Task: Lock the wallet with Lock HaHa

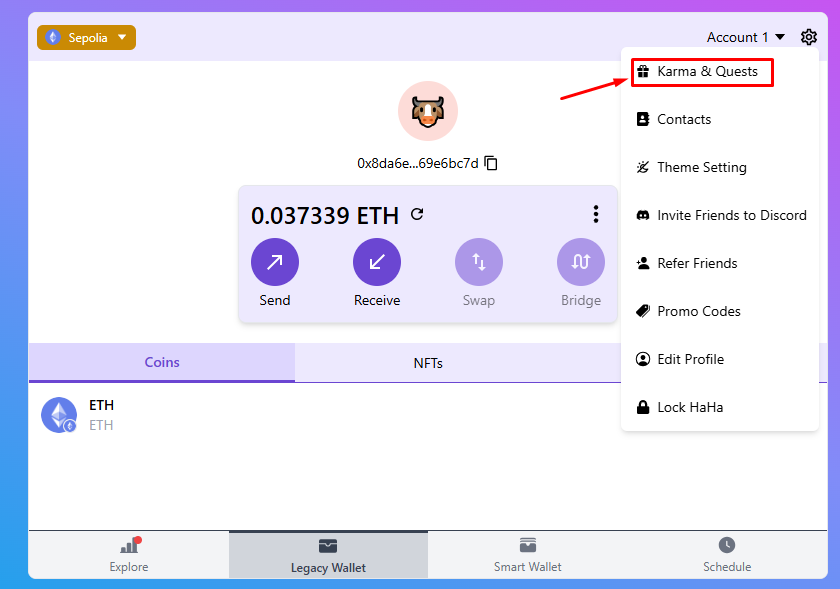Action: pos(719,407)
